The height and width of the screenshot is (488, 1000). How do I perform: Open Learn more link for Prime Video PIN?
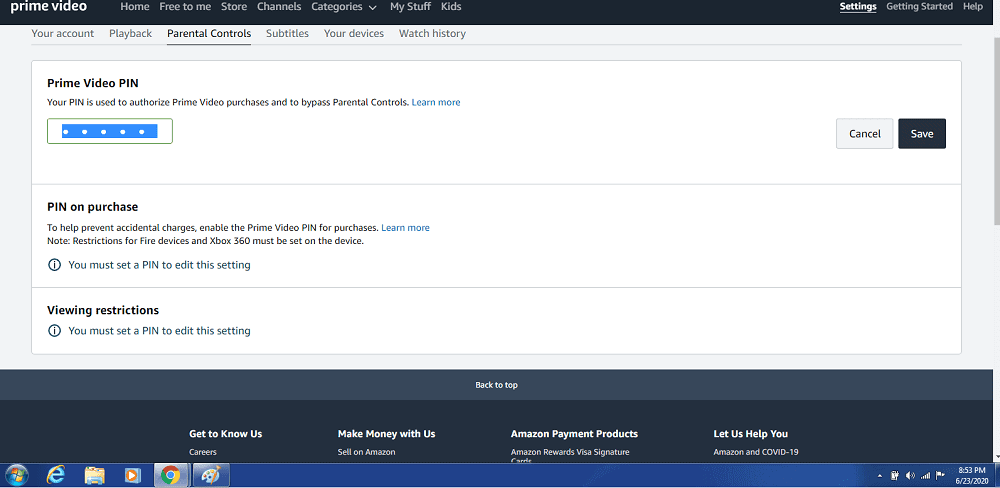coord(436,102)
